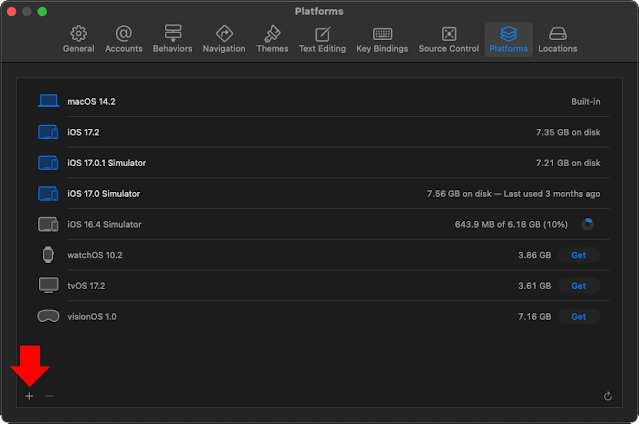Open the Locations tab

point(557,40)
